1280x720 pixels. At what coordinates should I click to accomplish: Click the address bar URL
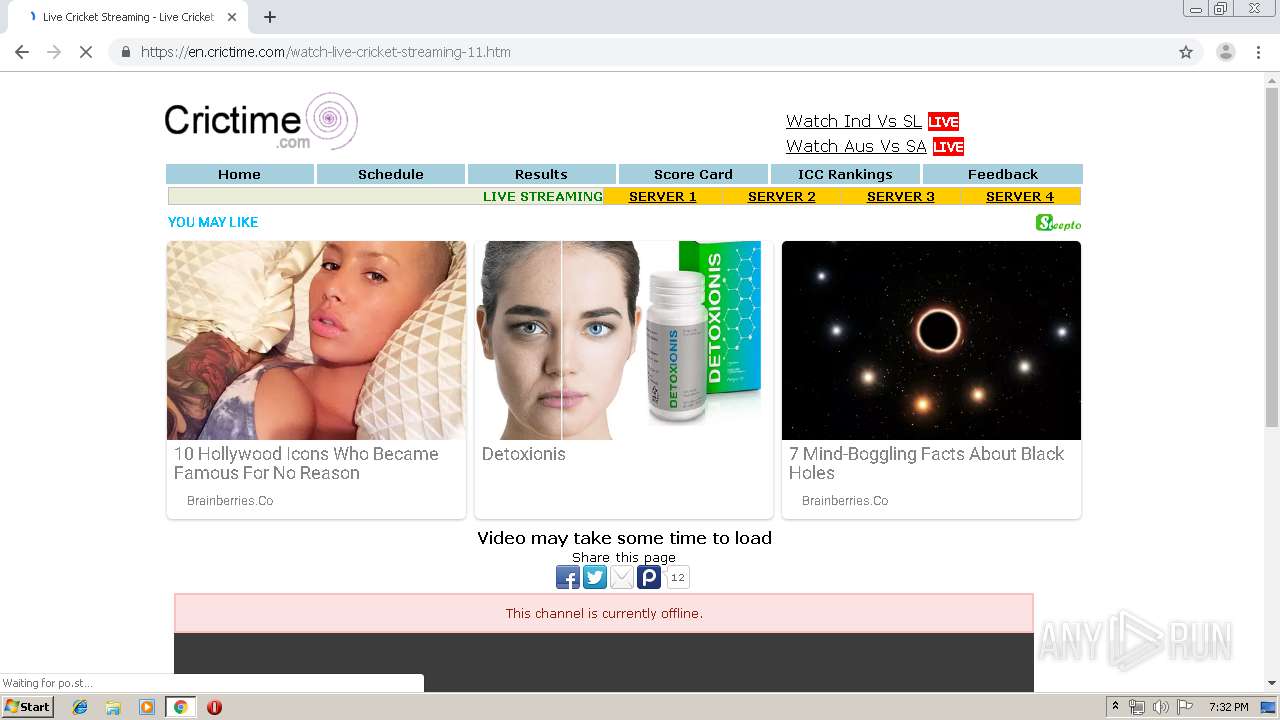[326, 52]
